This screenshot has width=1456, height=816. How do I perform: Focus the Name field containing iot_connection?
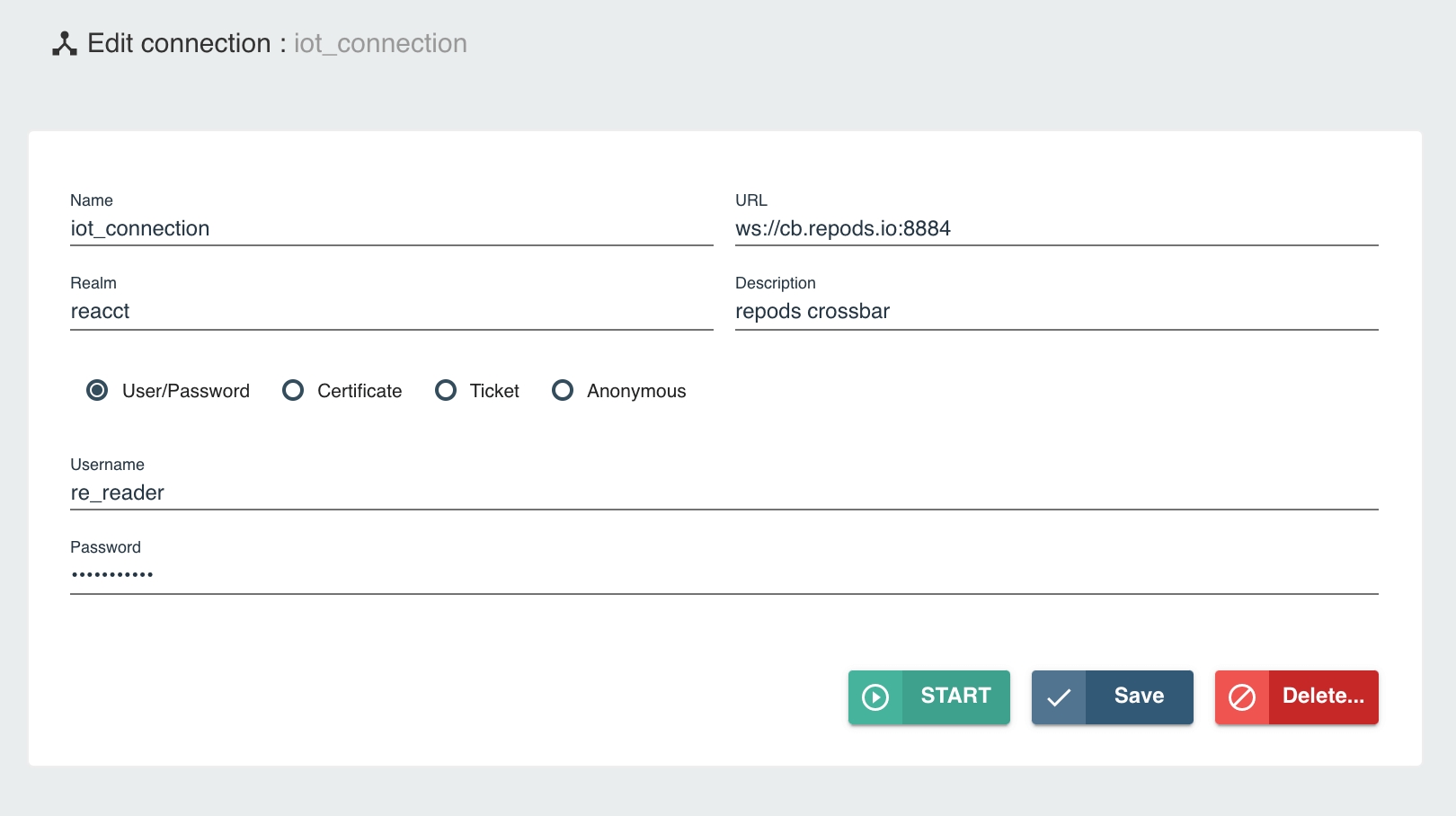coord(391,229)
